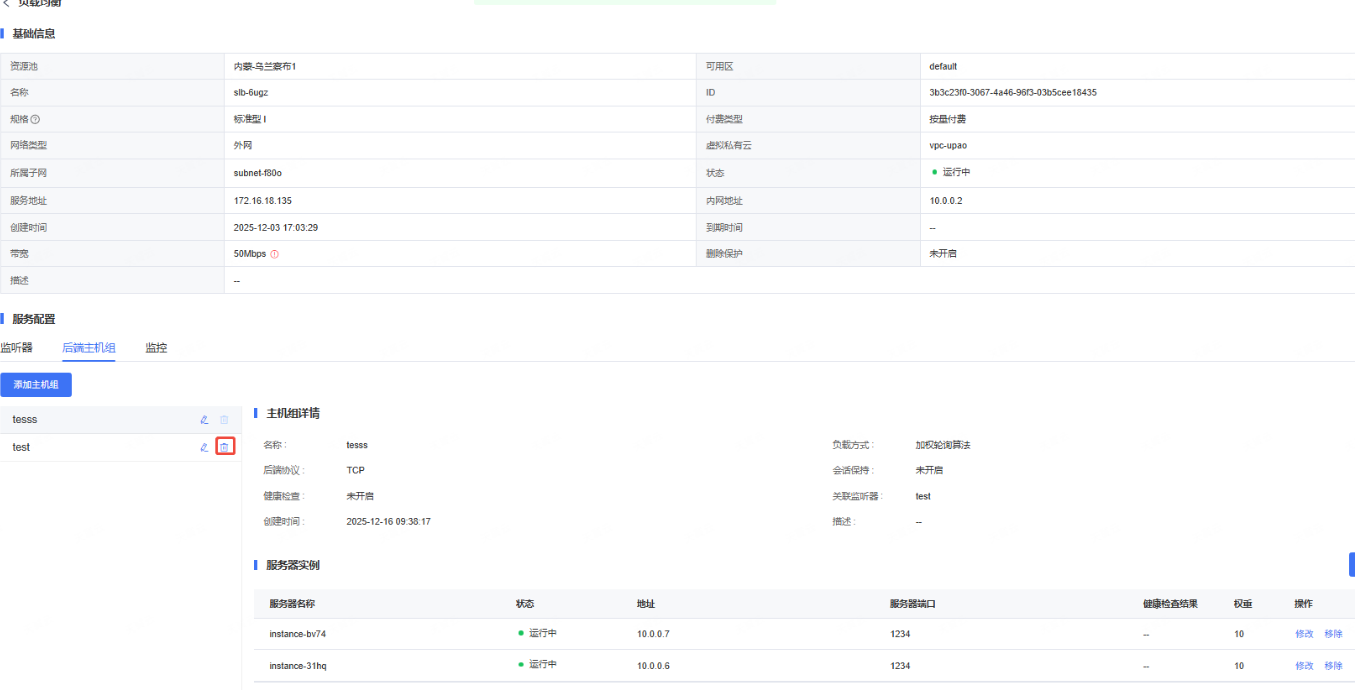Click the load balancer name slb-6ugz
1355x699 pixels.
point(251,92)
